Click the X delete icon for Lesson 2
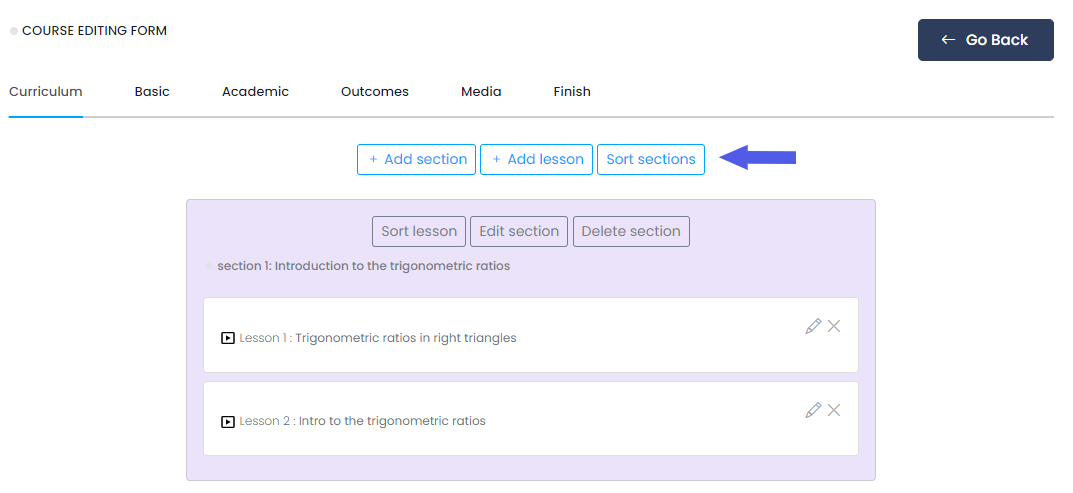The width and height of the screenshot is (1073, 493). [834, 410]
